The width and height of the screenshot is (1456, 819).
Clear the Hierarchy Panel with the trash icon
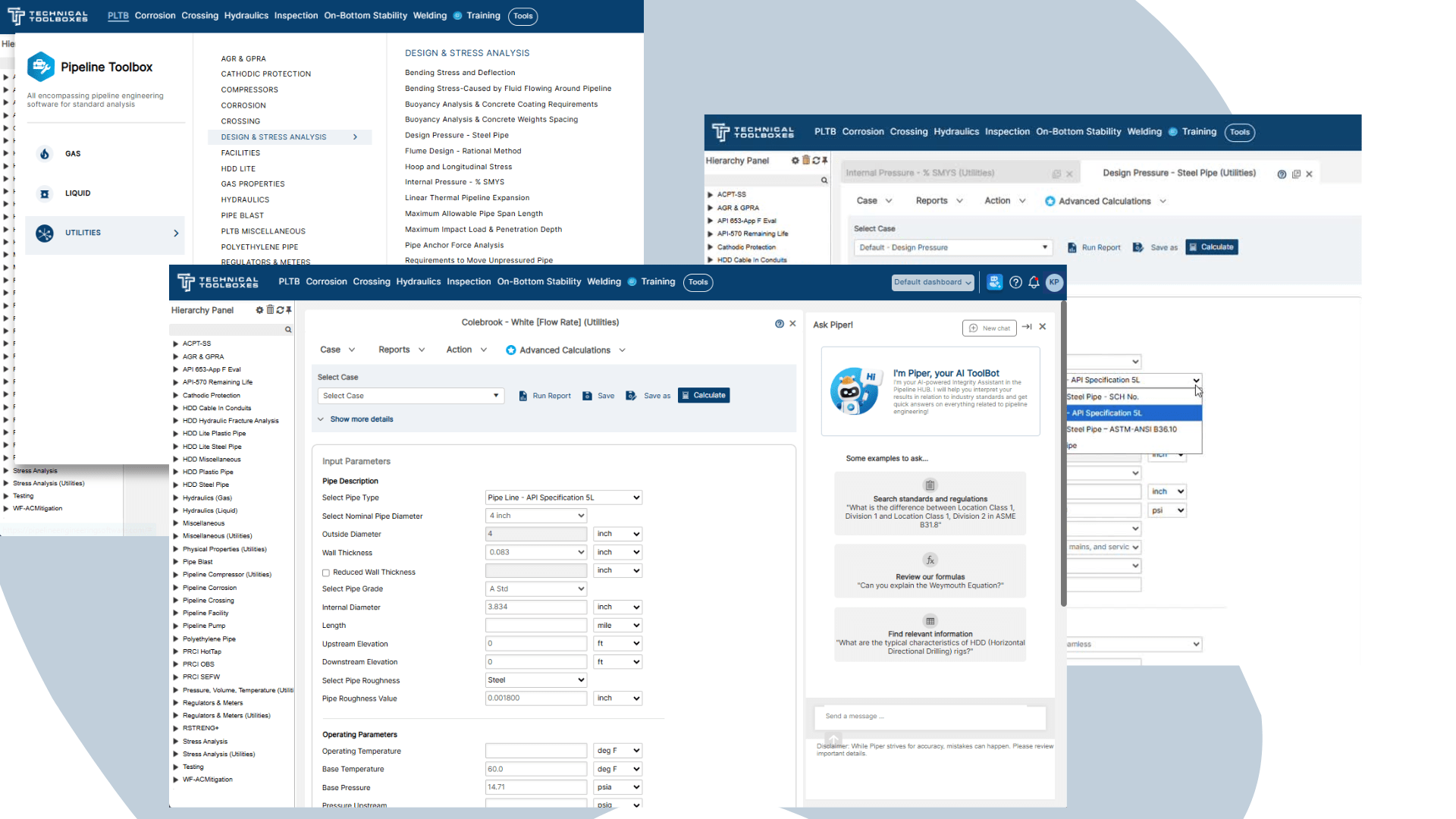pyautogui.click(x=270, y=309)
